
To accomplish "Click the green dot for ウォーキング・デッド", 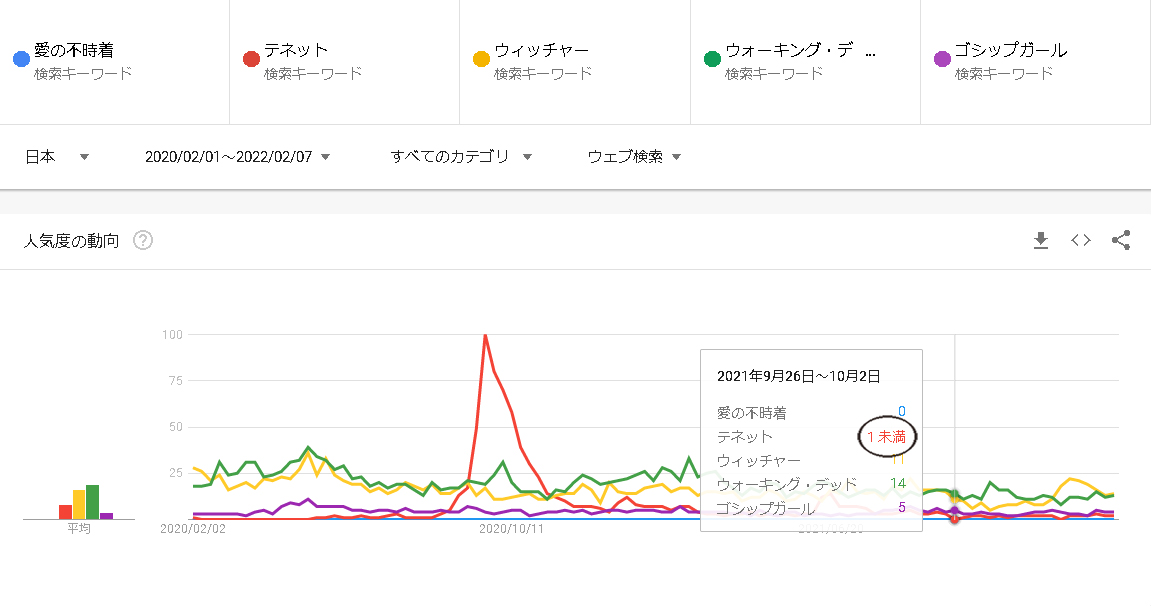I will 712,59.
